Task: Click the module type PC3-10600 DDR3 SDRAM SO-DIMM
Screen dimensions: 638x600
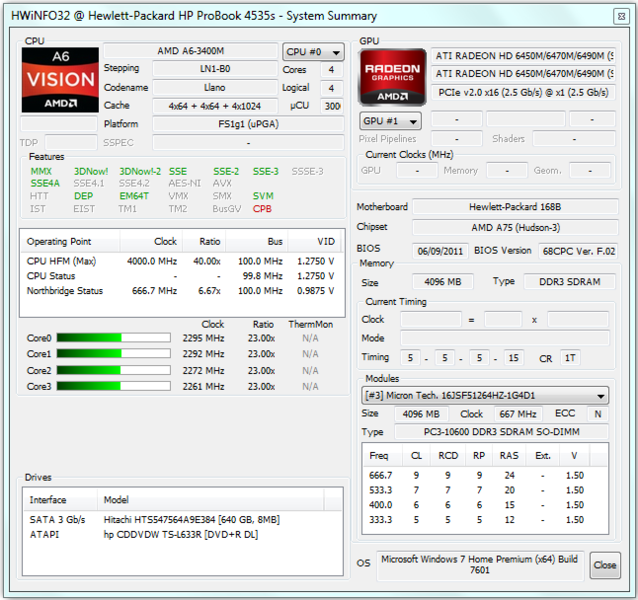Action: (x=501, y=432)
